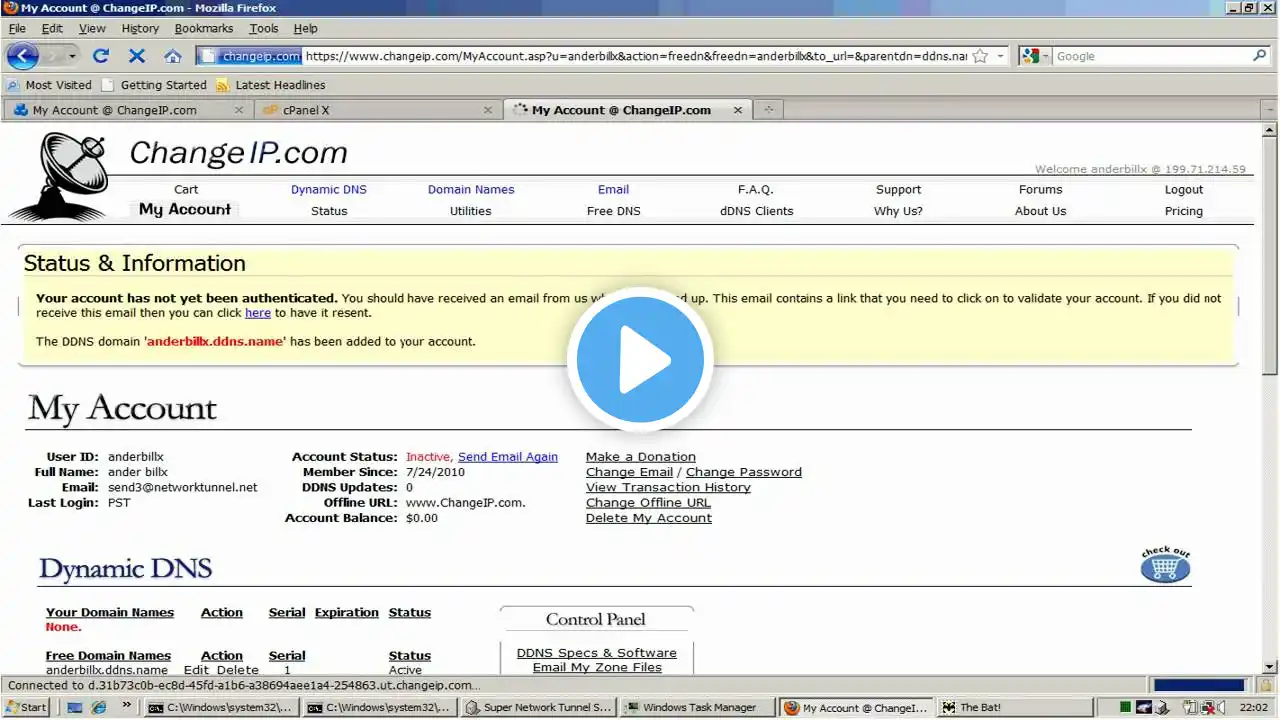Open the back-forward history dropdown arrow
The width and height of the screenshot is (1280, 720).
[x=72, y=57]
